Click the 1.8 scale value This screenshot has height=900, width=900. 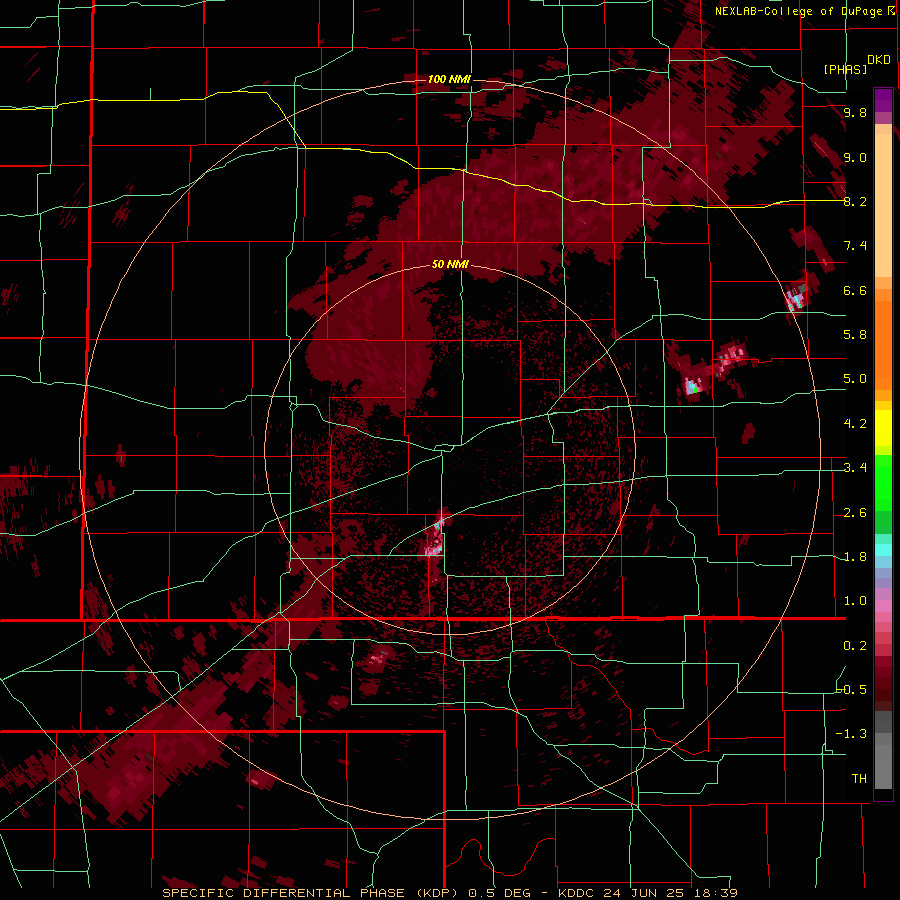pos(855,557)
